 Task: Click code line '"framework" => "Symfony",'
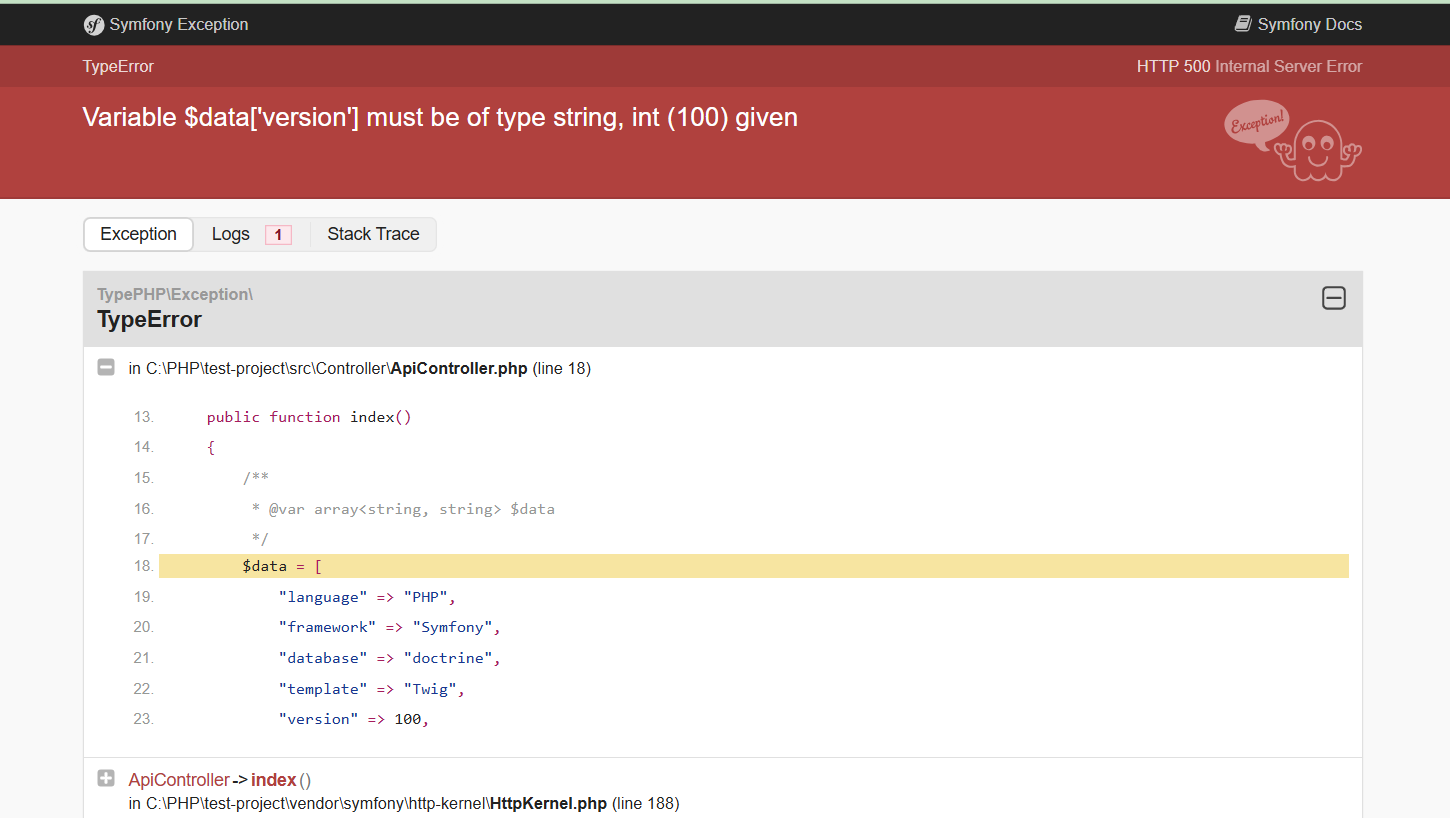click(389, 627)
